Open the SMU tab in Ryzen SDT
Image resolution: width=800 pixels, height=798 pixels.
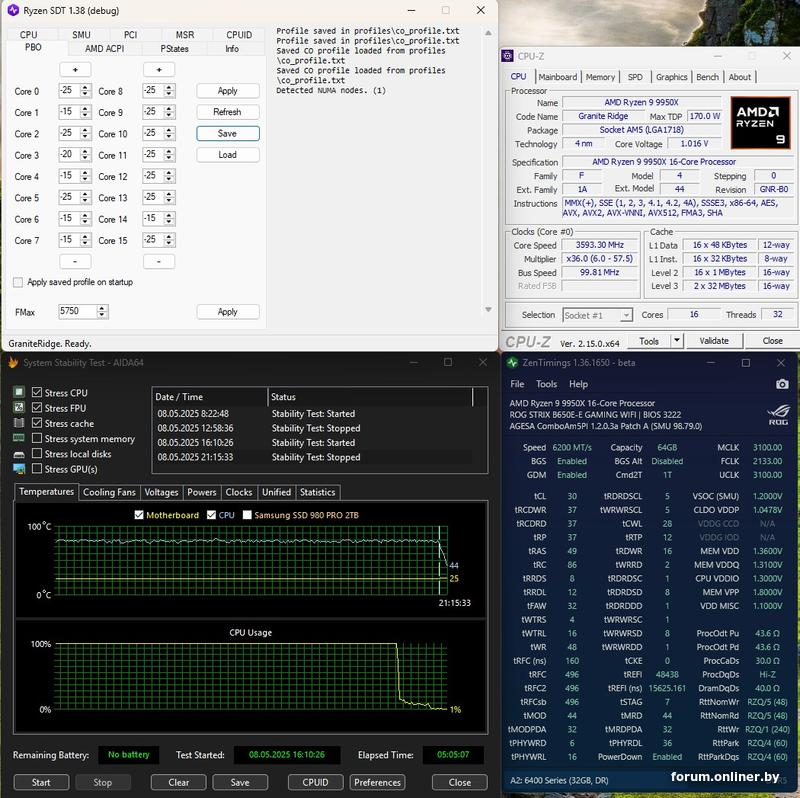click(81, 35)
